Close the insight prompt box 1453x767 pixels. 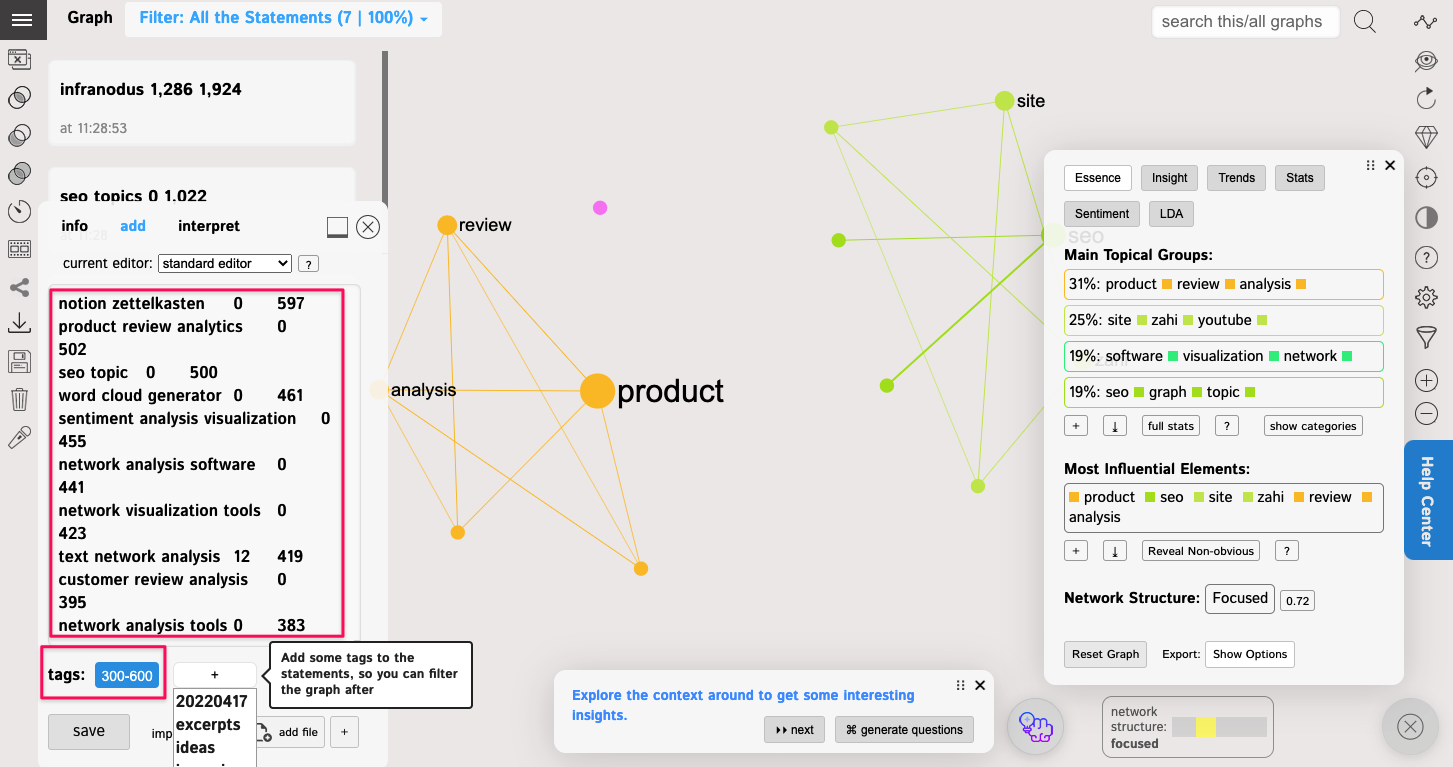point(980,685)
